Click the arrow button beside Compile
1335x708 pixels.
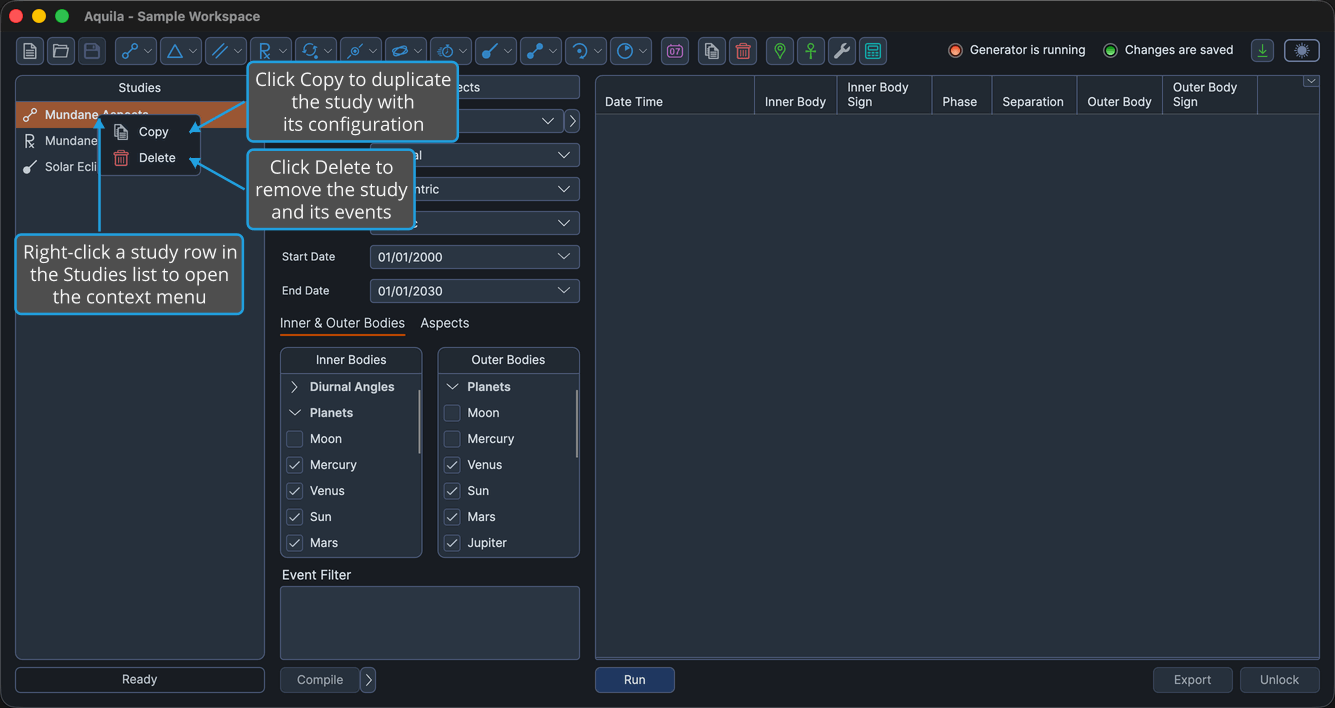368,680
